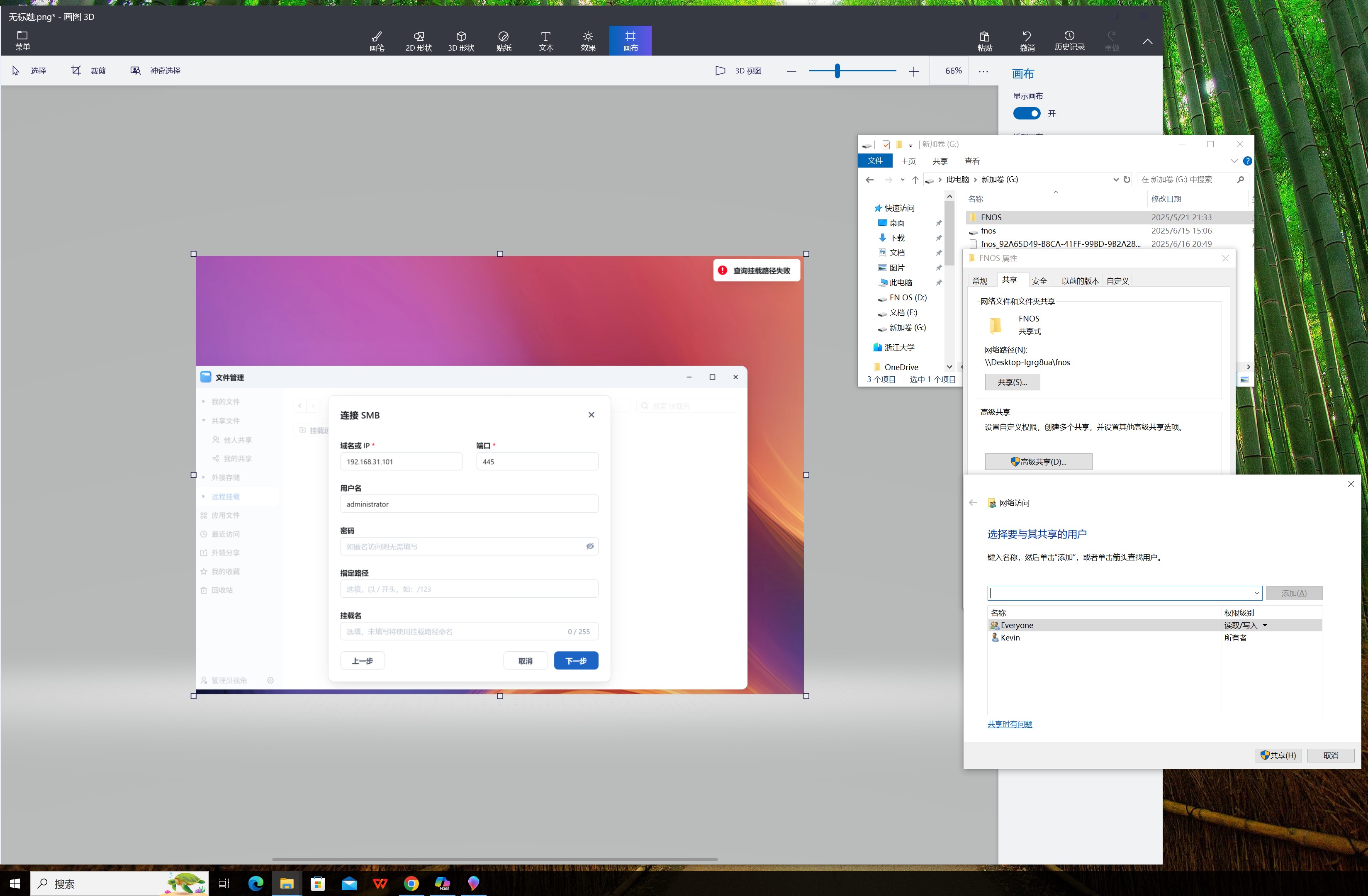Image resolution: width=1368 pixels, height=896 pixels.
Task: Choose the 神奇选择 magic select tool
Action: pos(155,71)
